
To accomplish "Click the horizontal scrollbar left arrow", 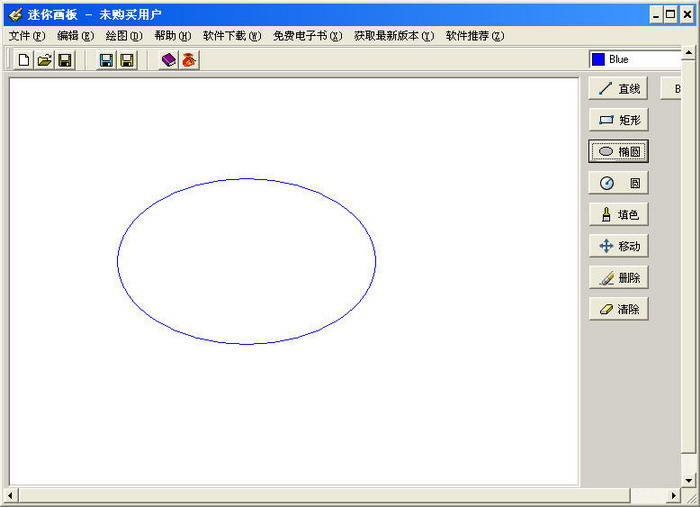I will (x=11, y=495).
